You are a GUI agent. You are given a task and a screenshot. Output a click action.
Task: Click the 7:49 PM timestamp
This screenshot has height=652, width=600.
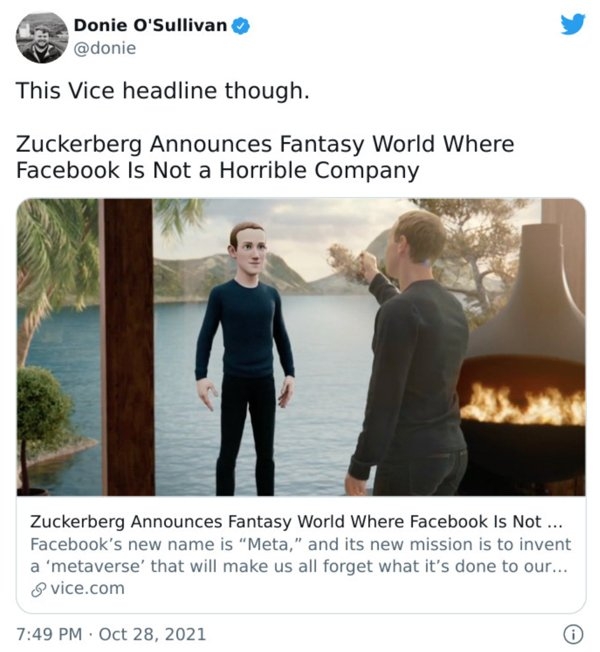pos(48,633)
